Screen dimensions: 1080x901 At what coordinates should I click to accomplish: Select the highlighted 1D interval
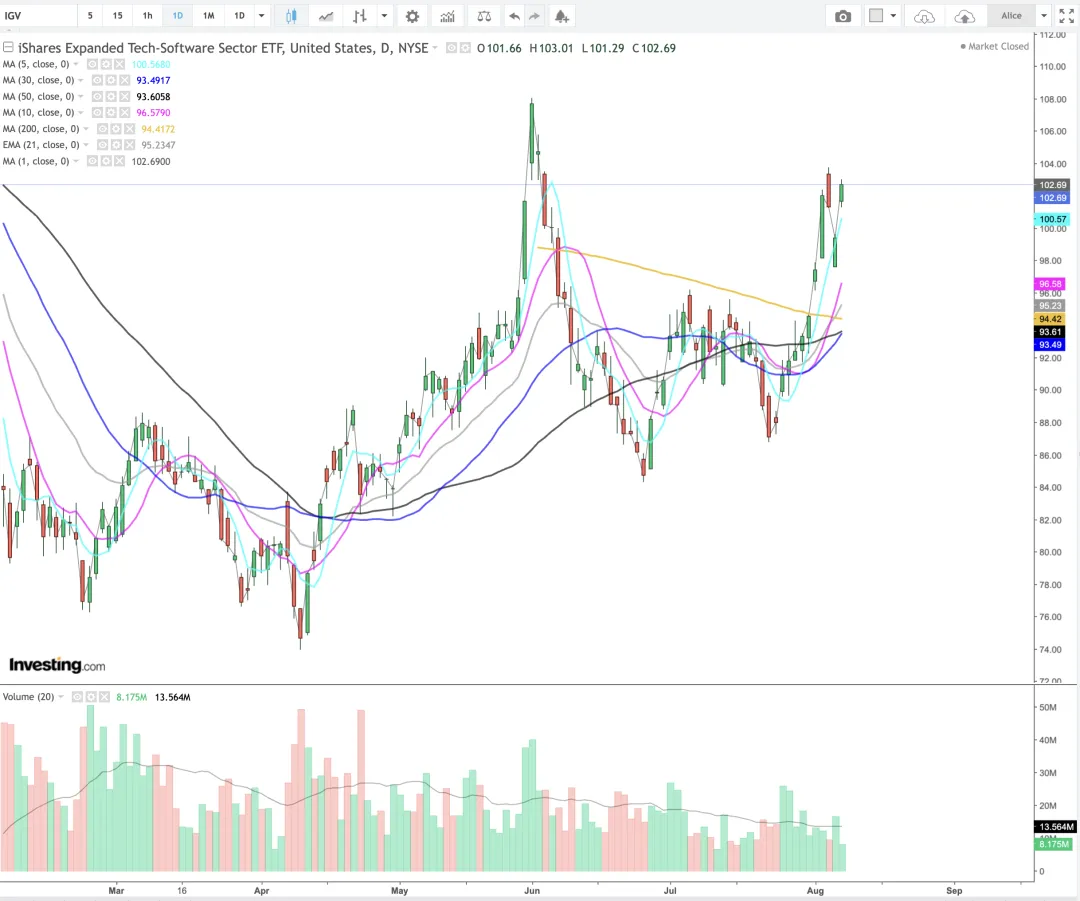coord(178,16)
